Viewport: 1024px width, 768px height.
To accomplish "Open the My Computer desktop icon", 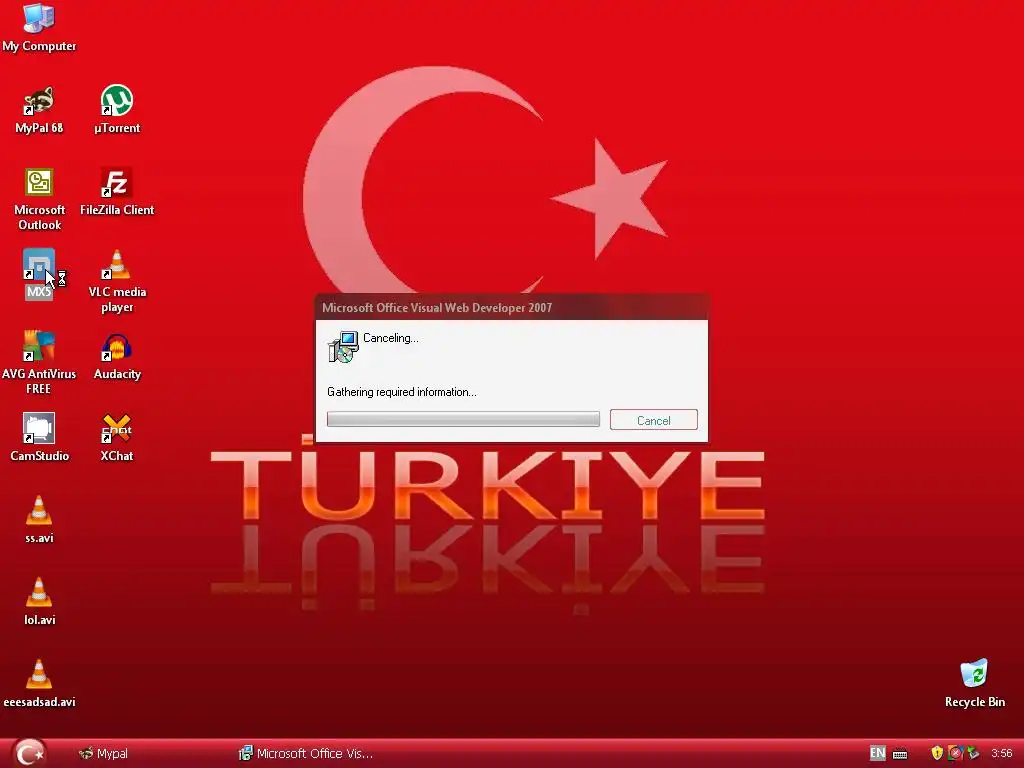I will click(39, 27).
